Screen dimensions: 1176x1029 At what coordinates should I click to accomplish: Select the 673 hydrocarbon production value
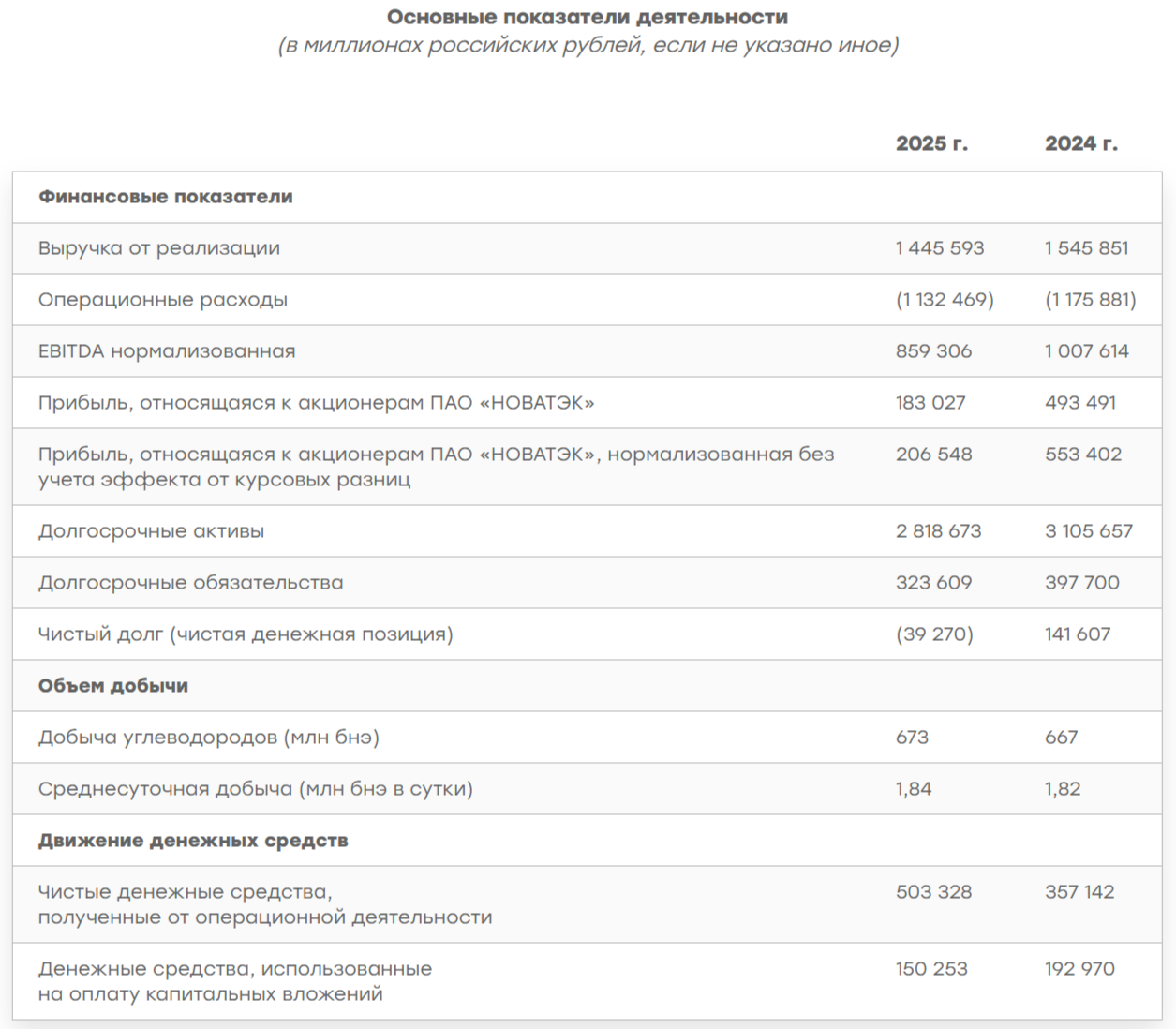click(912, 738)
